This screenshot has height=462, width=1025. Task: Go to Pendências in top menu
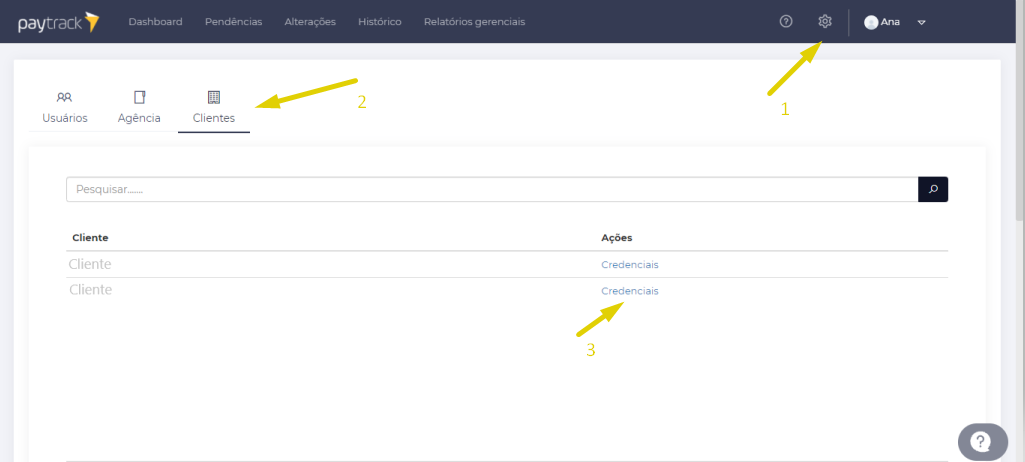(x=233, y=22)
